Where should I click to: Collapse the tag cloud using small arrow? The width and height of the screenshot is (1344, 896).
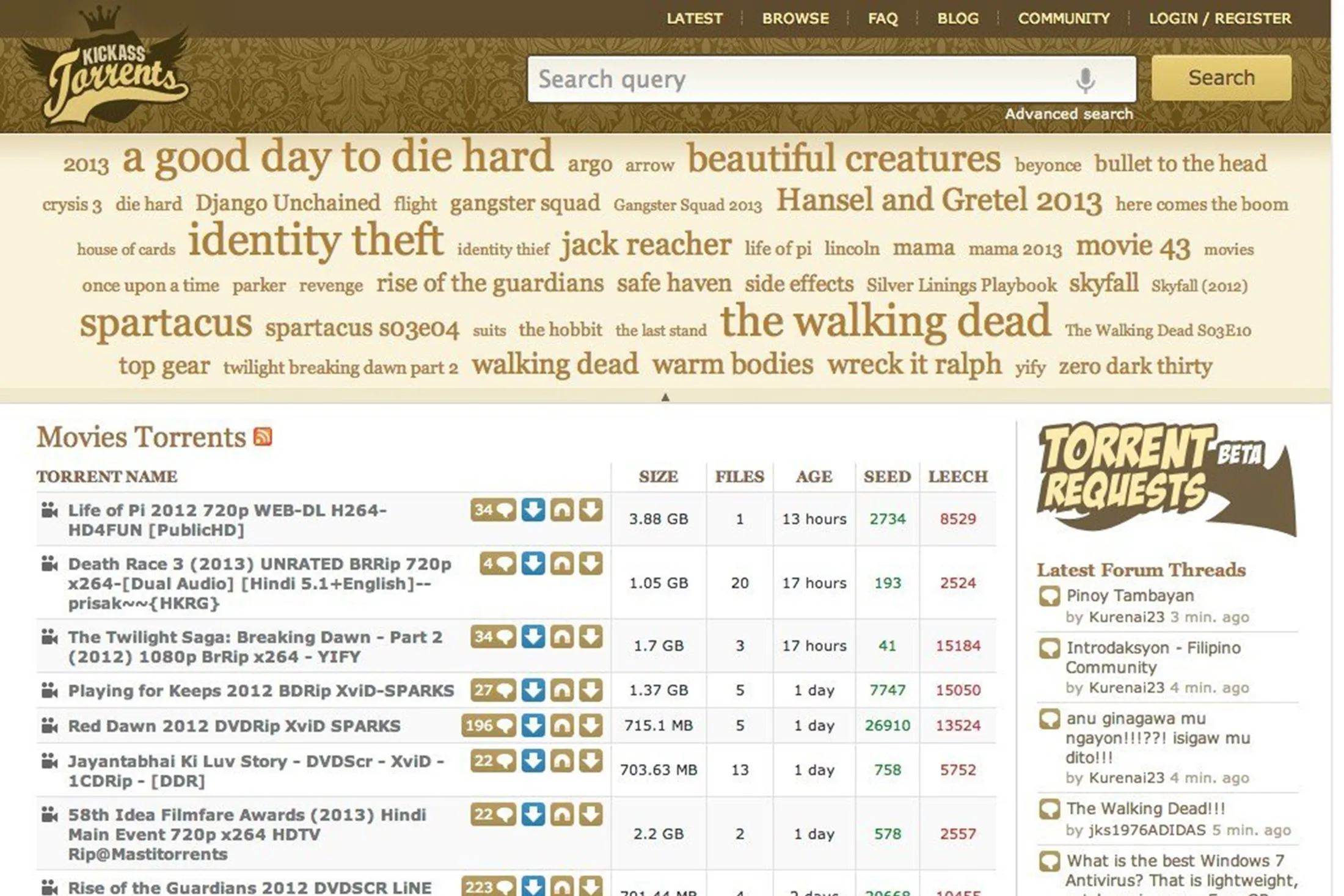click(665, 398)
